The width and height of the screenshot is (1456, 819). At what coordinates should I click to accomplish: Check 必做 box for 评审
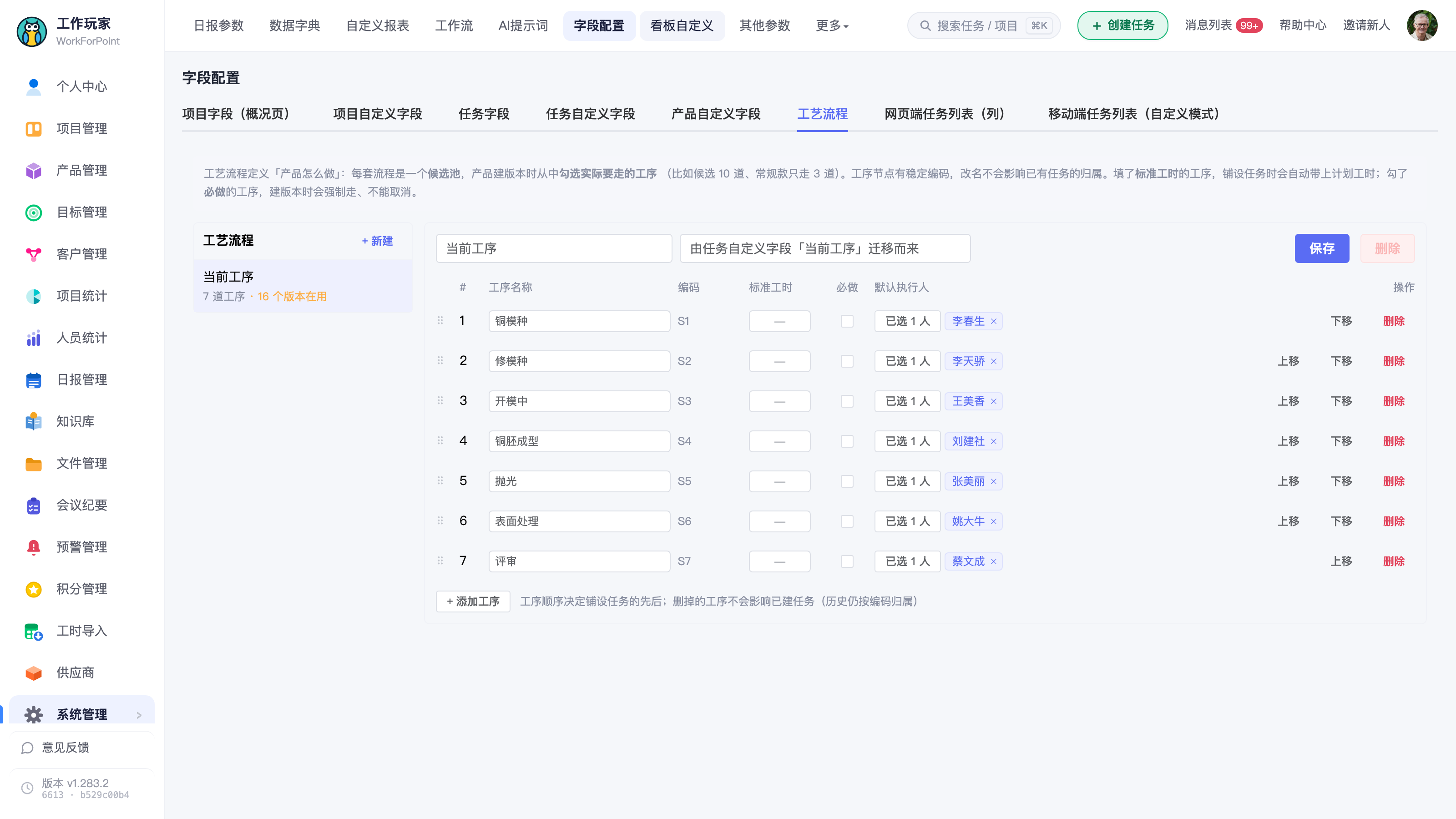click(x=847, y=561)
